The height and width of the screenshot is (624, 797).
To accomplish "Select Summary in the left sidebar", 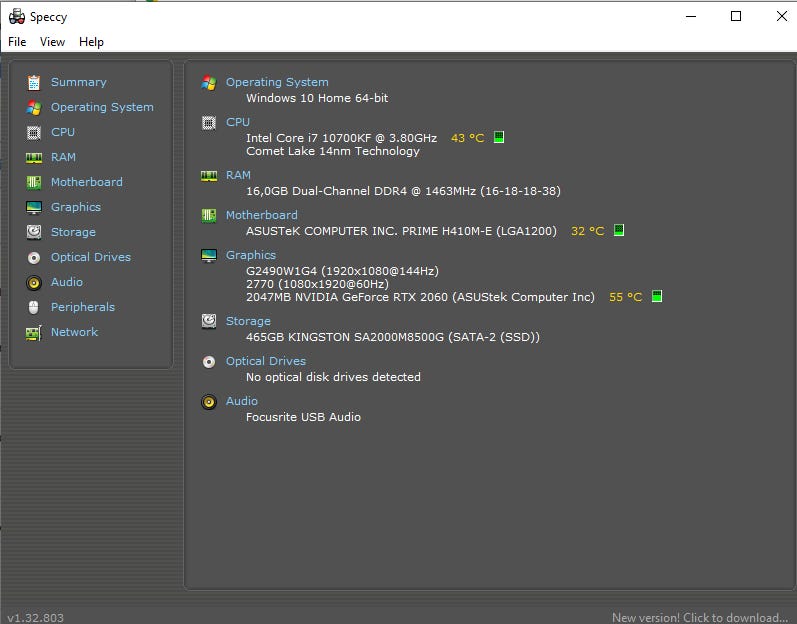I will [x=78, y=82].
